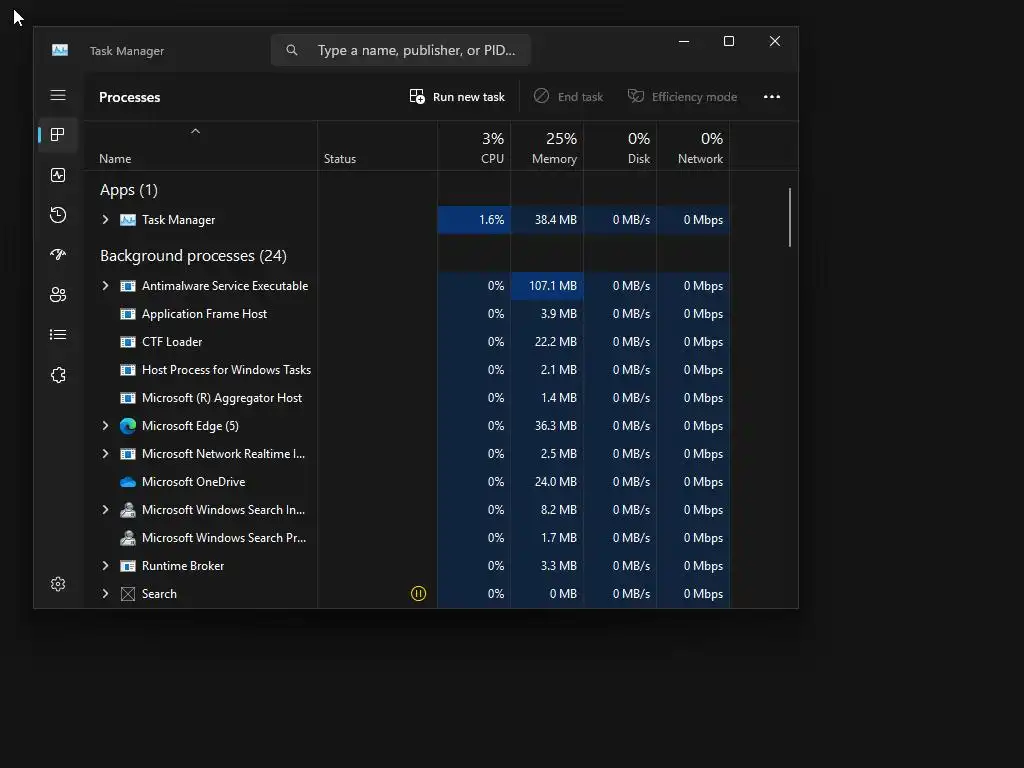This screenshot has width=1024, height=768.
Task: Click the Efficiency mode button
Action: coord(682,97)
